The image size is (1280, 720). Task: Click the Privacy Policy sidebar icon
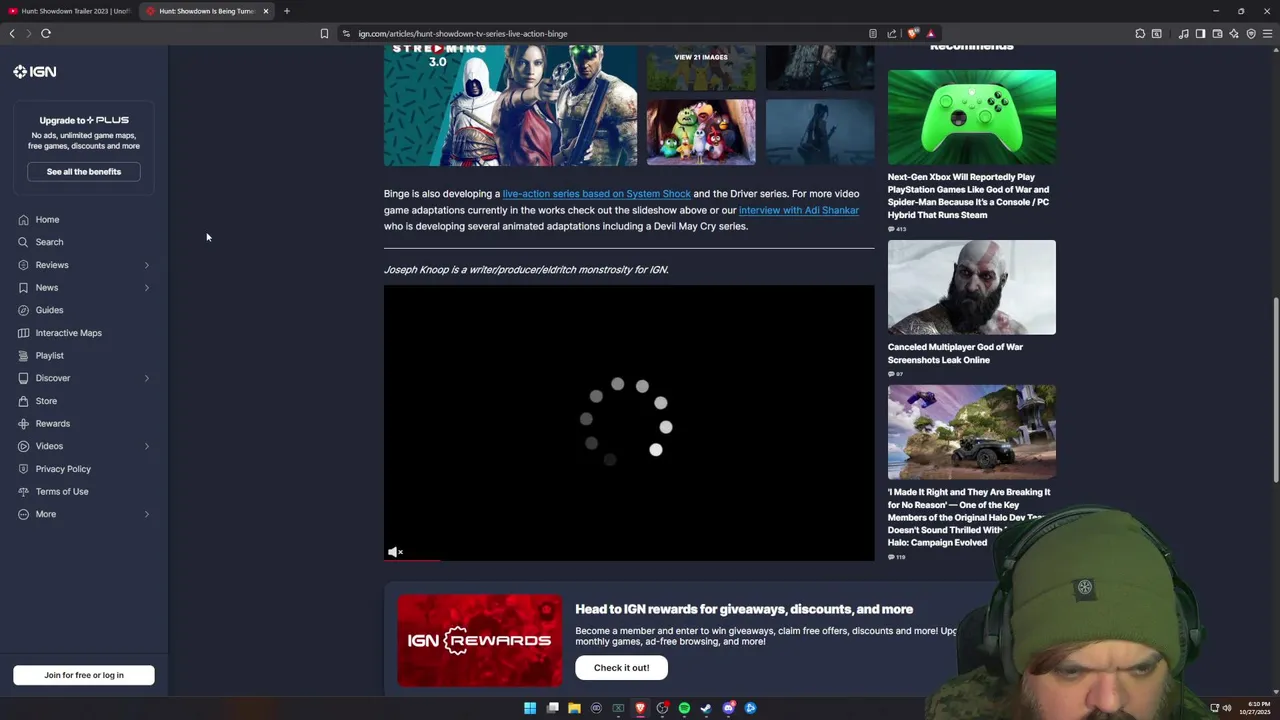23,469
